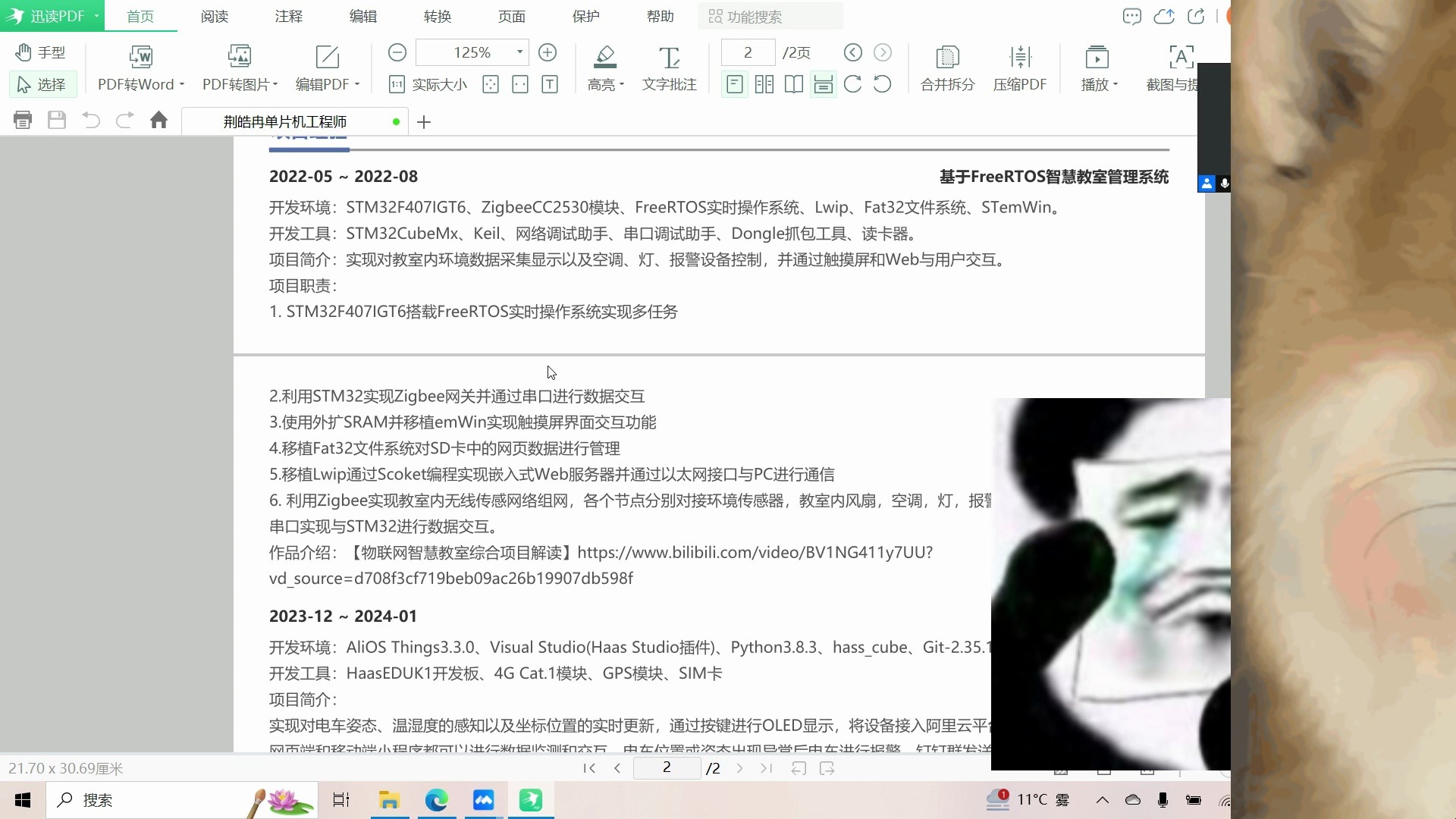The width and height of the screenshot is (1456, 819).
Task: Open the 压缩PDF compress tool
Action: click(1020, 67)
